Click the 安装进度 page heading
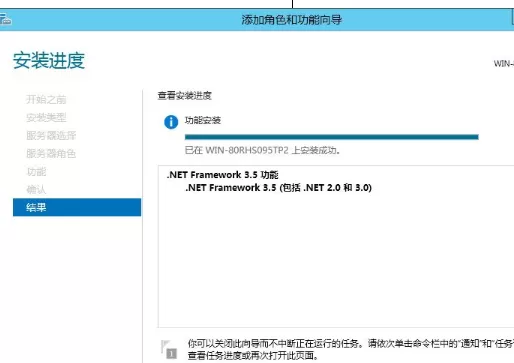The image size is (514, 363). pos(49,61)
